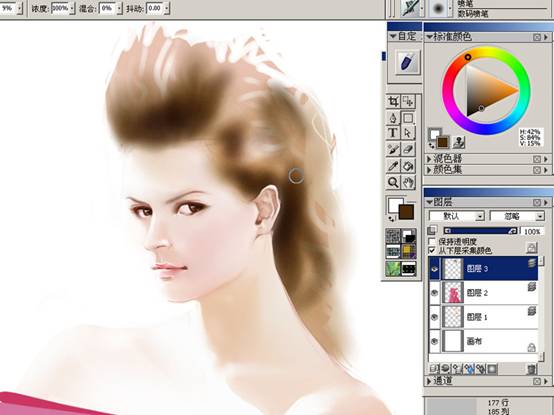554x415 pixels.
Task: Click the delete layer trash icon
Action: [x=531, y=369]
